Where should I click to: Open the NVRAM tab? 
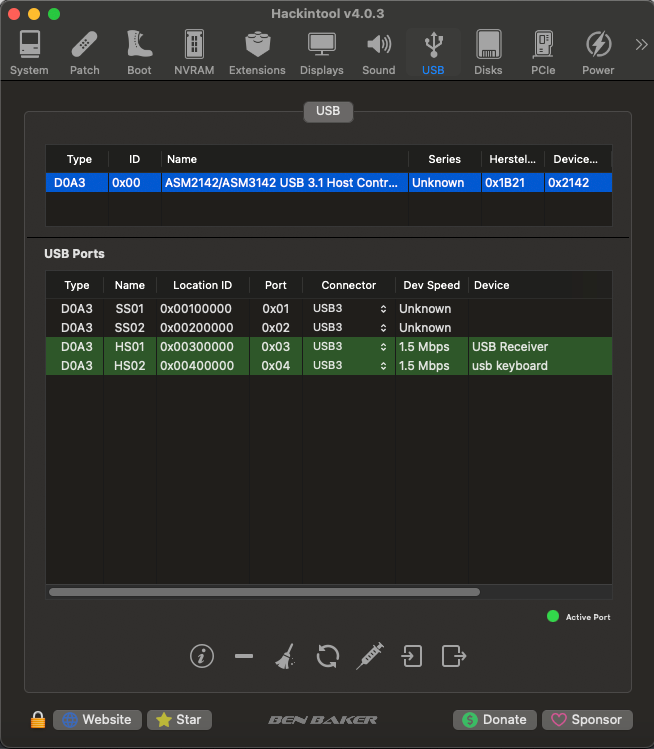194,53
